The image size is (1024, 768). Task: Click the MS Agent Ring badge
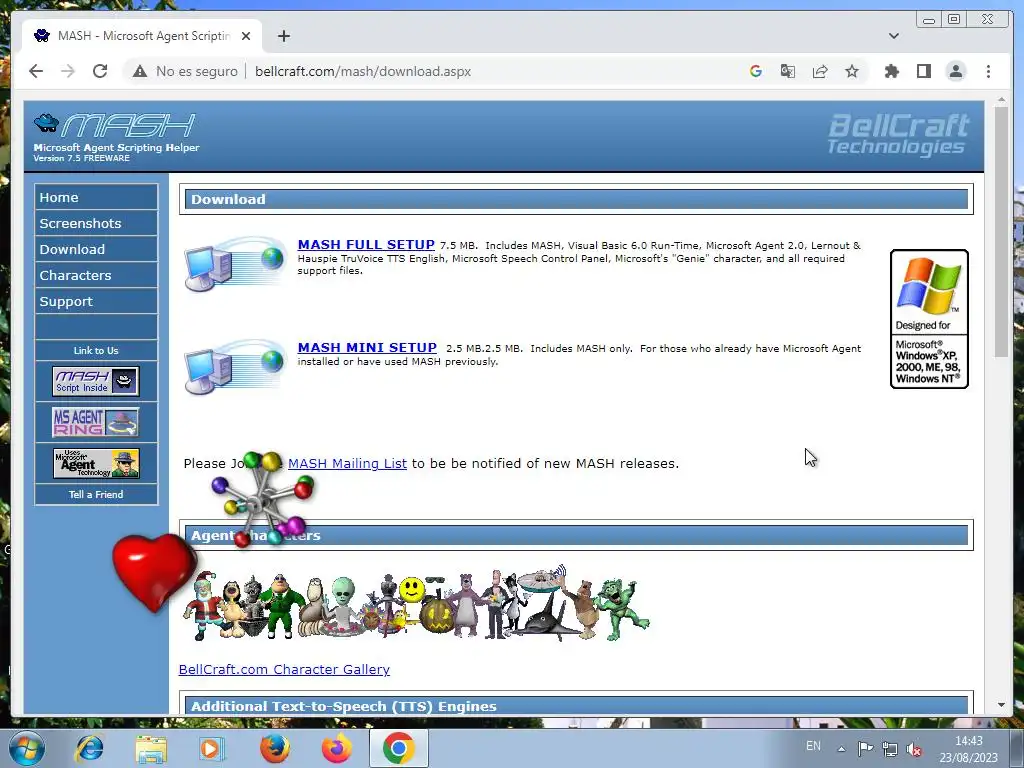pos(96,422)
